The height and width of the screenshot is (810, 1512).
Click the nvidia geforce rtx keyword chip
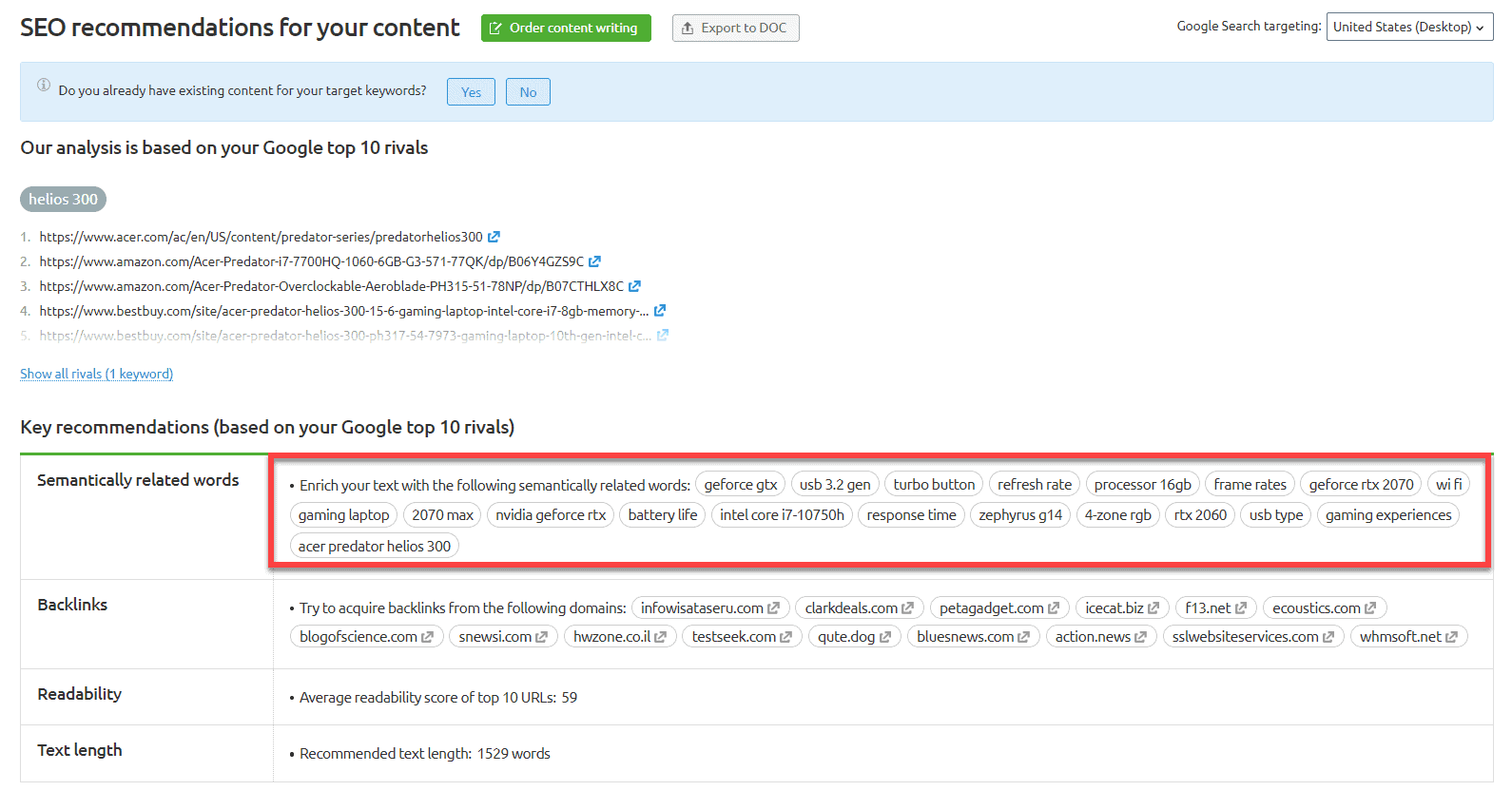click(x=551, y=515)
